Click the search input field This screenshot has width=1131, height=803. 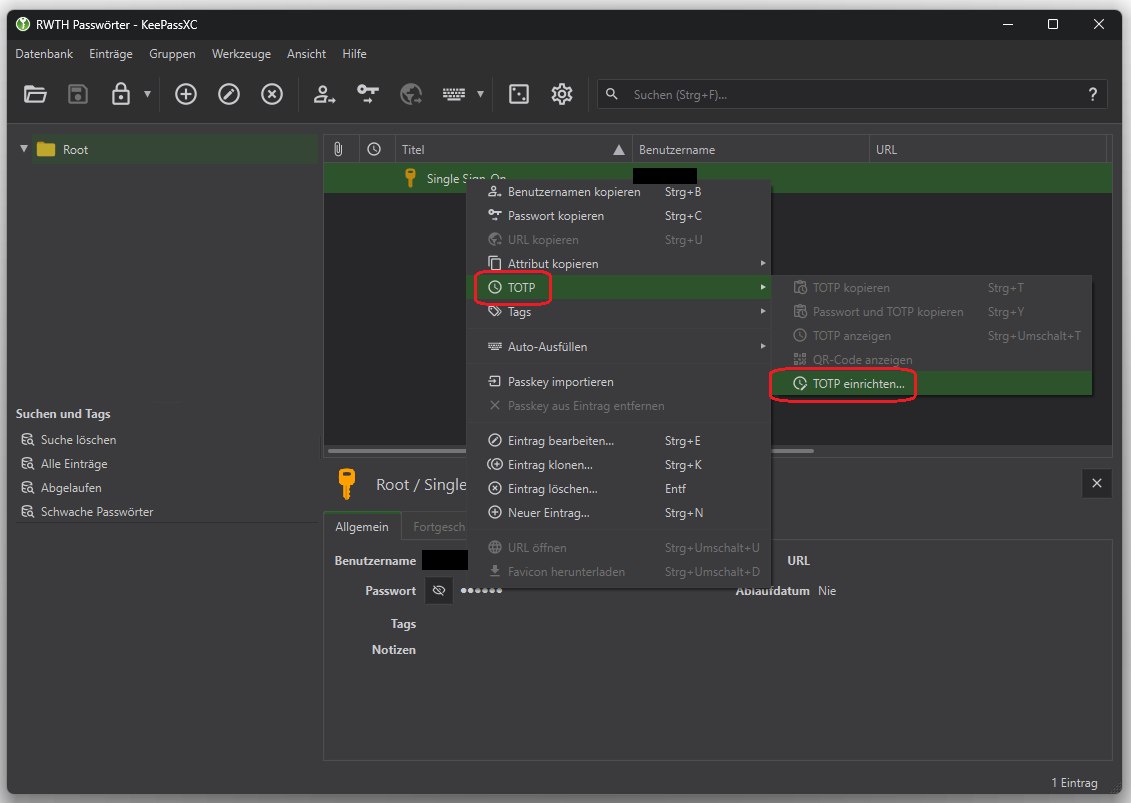(850, 94)
